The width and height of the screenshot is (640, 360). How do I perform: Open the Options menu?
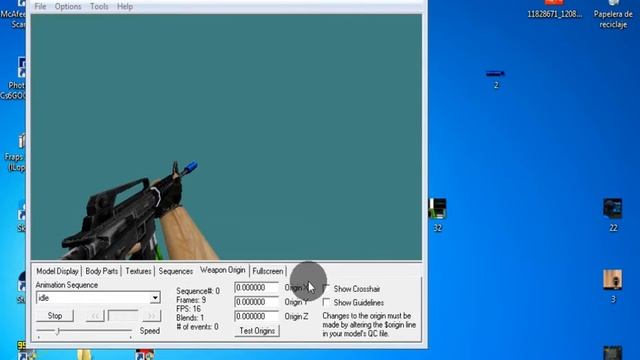(x=68, y=7)
